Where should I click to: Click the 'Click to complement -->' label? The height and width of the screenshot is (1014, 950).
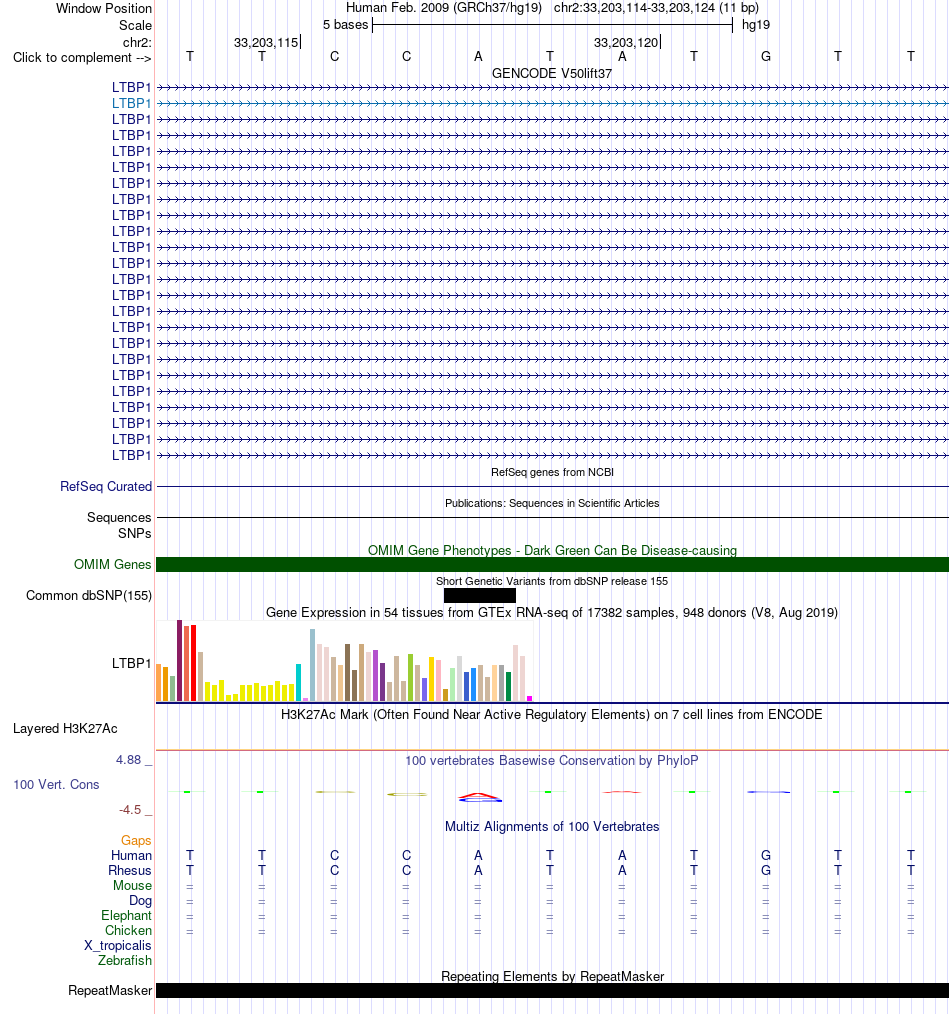click(82, 58)
